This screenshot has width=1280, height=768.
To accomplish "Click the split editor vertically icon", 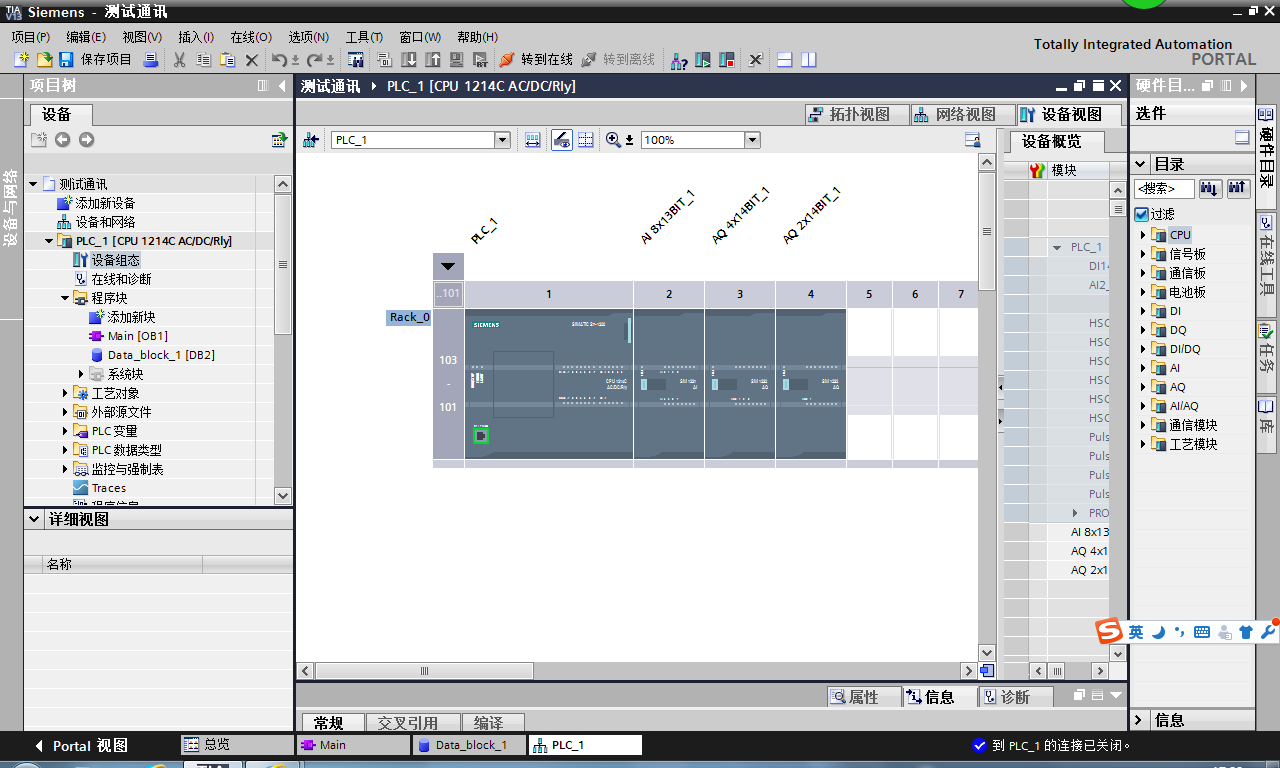I will coord(809,60).
